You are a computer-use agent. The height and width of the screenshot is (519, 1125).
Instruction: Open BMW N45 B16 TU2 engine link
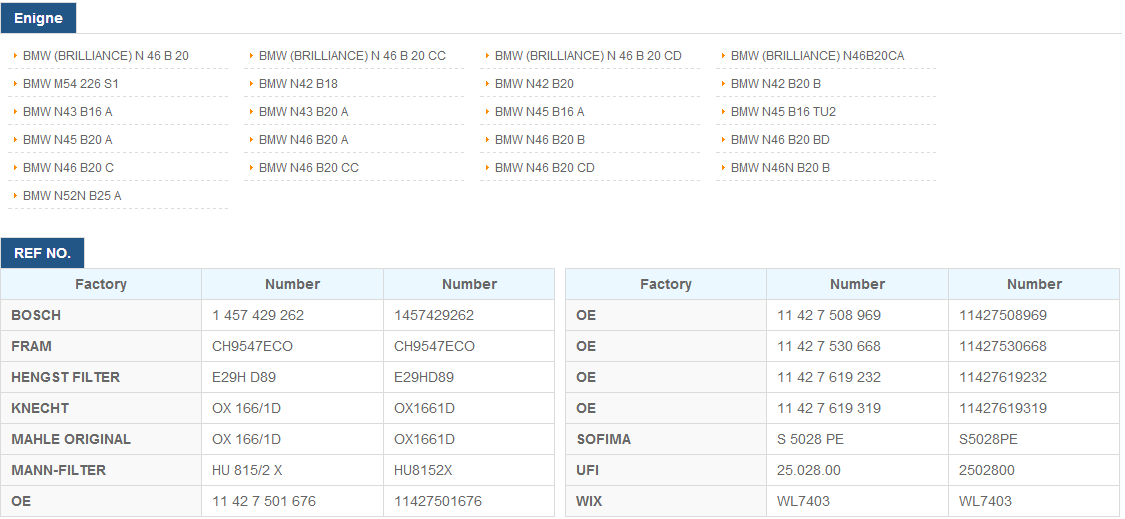[x=783, y=111]
